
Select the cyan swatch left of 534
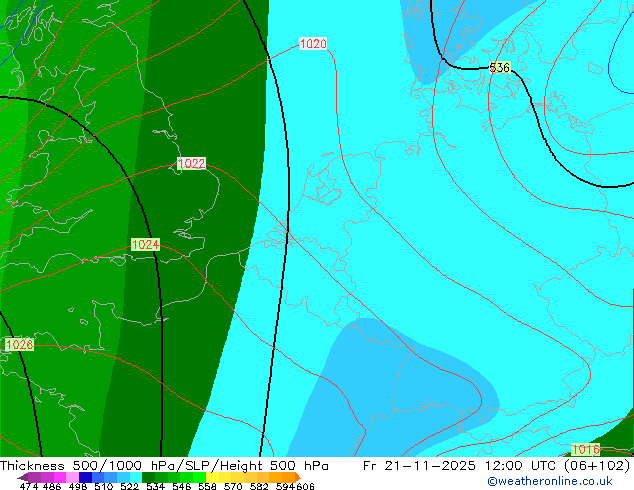tap(136, 477)
